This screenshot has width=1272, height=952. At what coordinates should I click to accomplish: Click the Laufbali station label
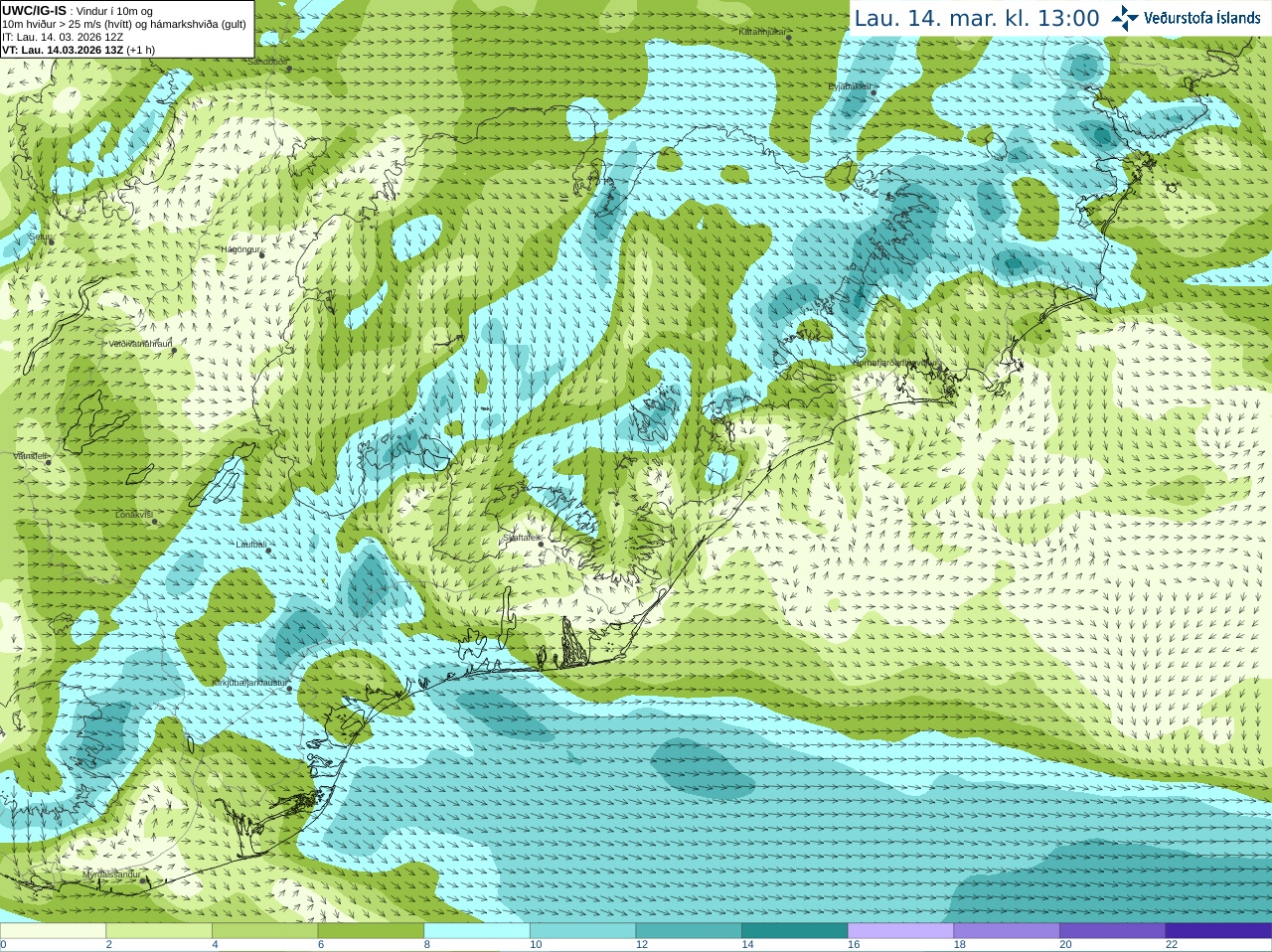tap(250, 545)
